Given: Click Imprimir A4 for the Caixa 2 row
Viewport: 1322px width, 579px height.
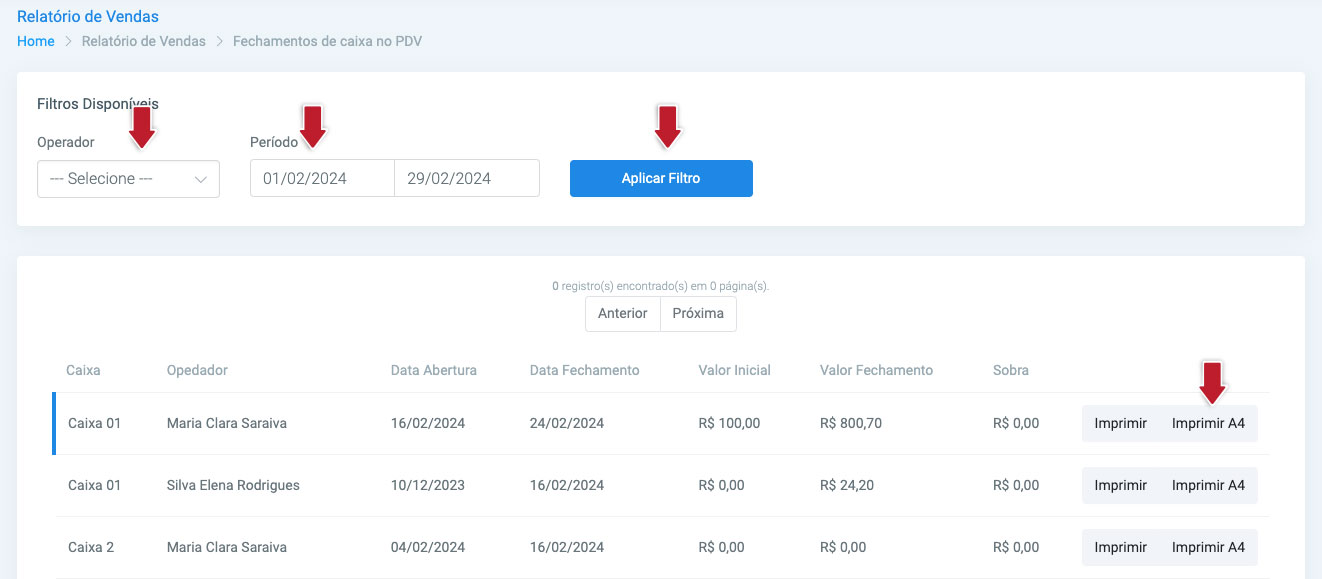Looking at the screenshot, I should click(1208, 547).
